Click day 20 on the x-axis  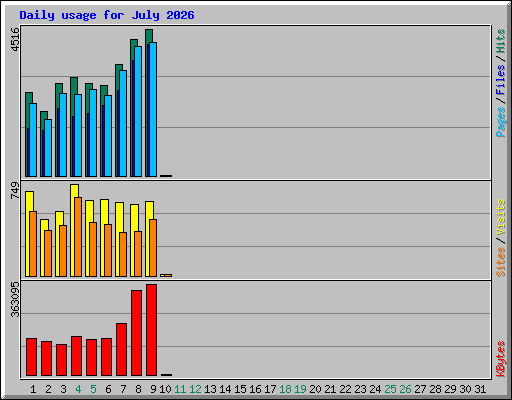[315, 389]
